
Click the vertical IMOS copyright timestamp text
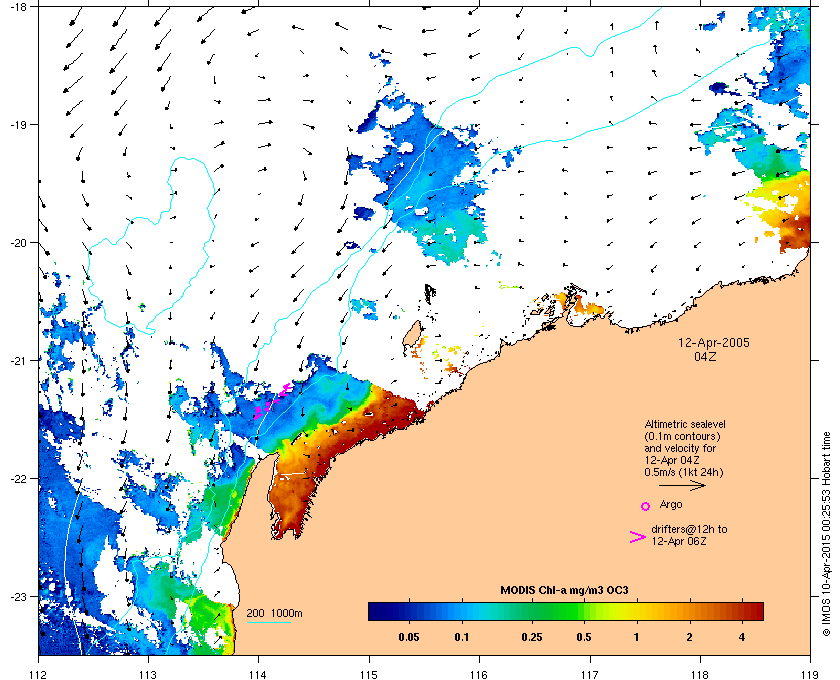[x=826, y=534]
